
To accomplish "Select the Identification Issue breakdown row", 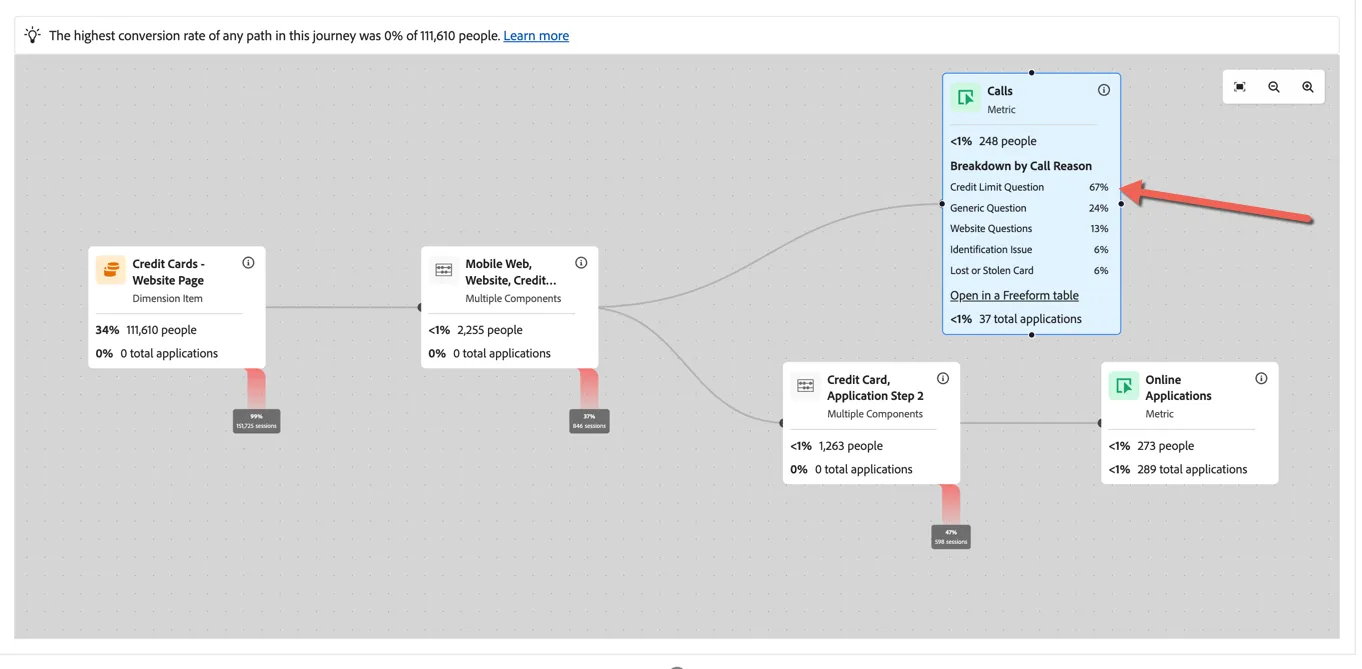I will coord(1029,250).
